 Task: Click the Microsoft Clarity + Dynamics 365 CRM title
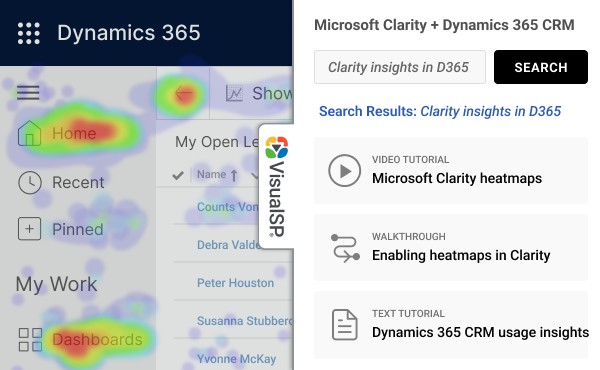point(444,25)
